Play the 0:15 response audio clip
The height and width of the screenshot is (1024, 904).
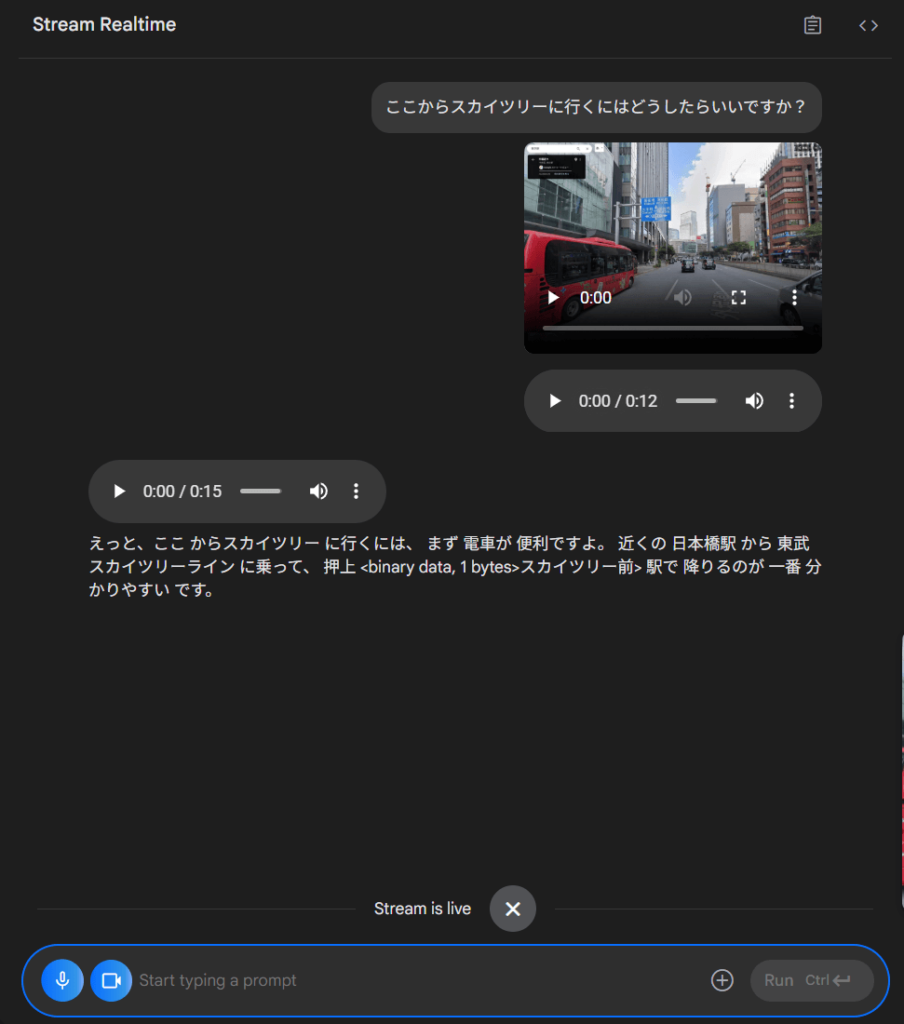coord(119,491)
